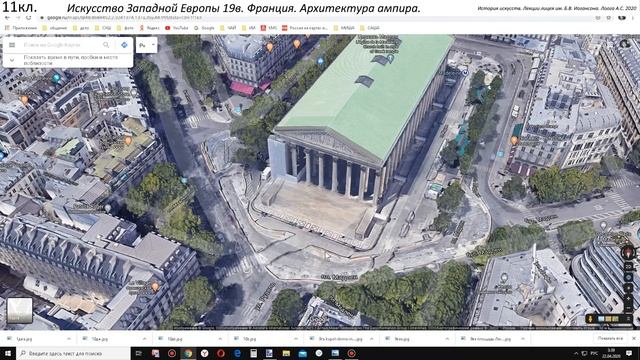Viewport: 640px width, 360px height.
Task: Expand the imagery strip at bottom right
Action: pos(628,319)
